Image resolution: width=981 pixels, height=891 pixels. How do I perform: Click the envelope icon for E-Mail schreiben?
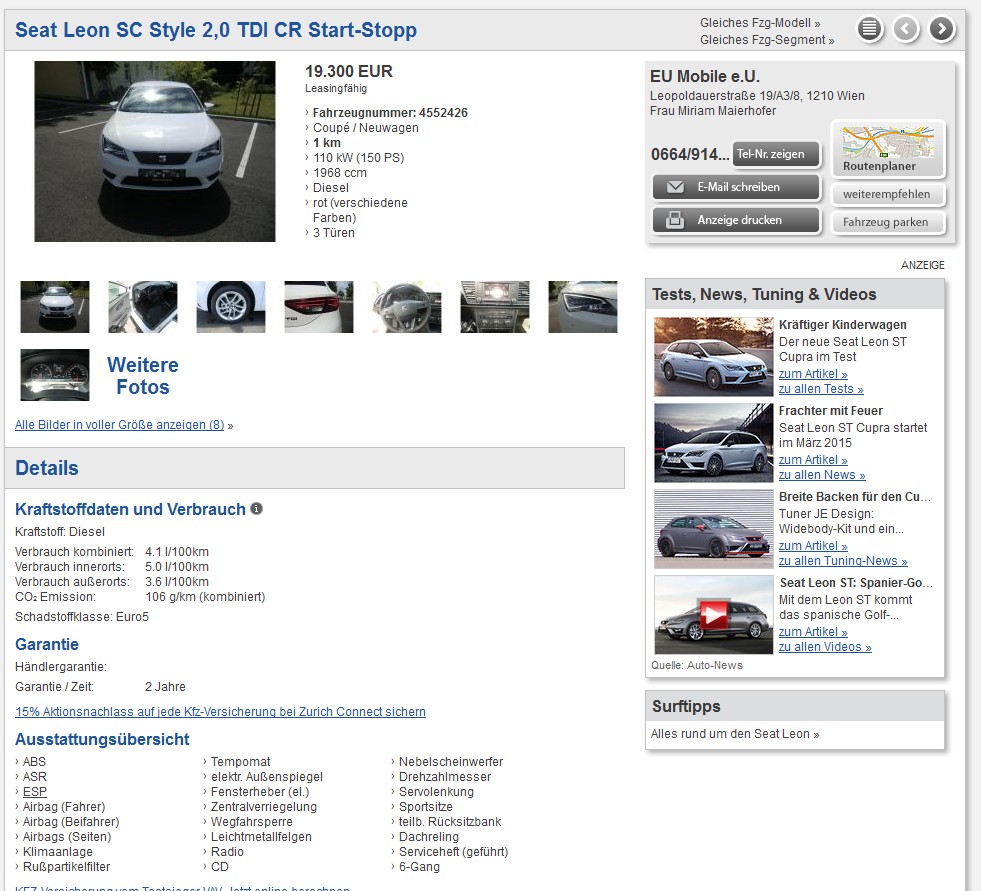675,187
